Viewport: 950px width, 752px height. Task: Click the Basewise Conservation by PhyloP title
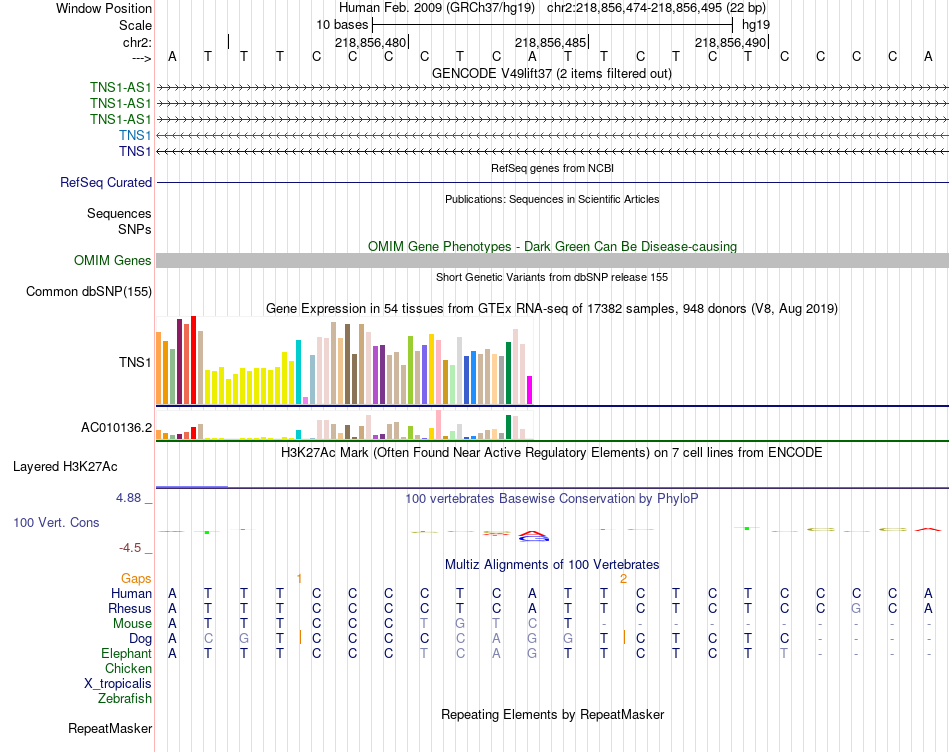point(552,499)
